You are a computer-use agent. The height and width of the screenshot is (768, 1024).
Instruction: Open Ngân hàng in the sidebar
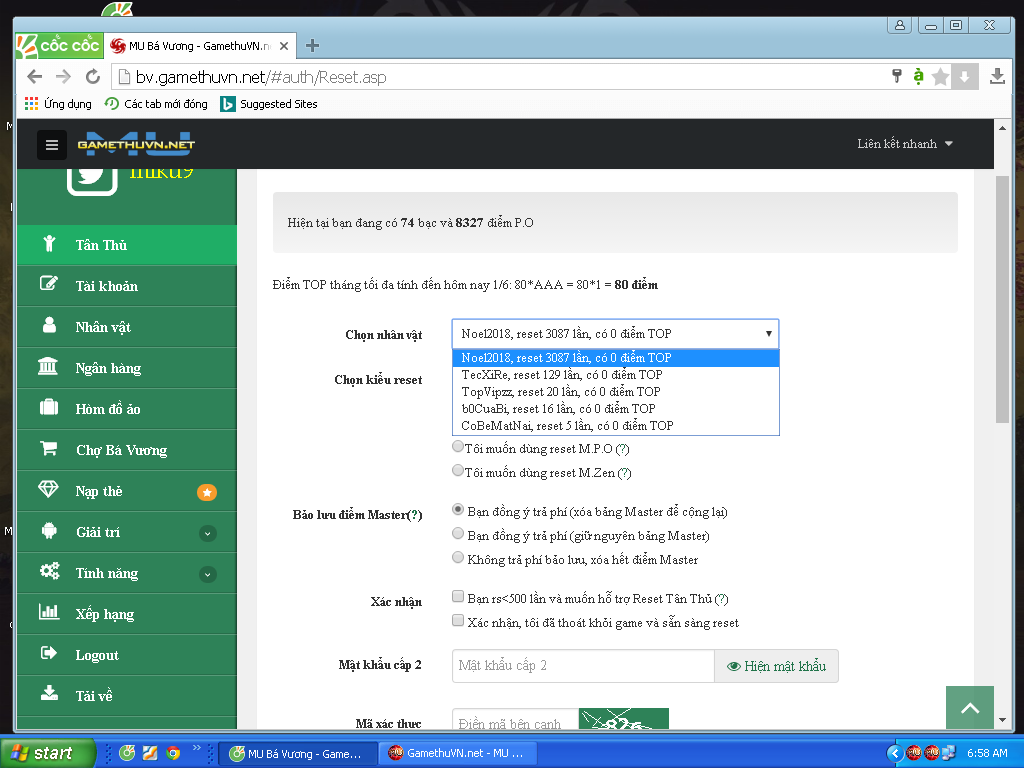pos(127,368)
